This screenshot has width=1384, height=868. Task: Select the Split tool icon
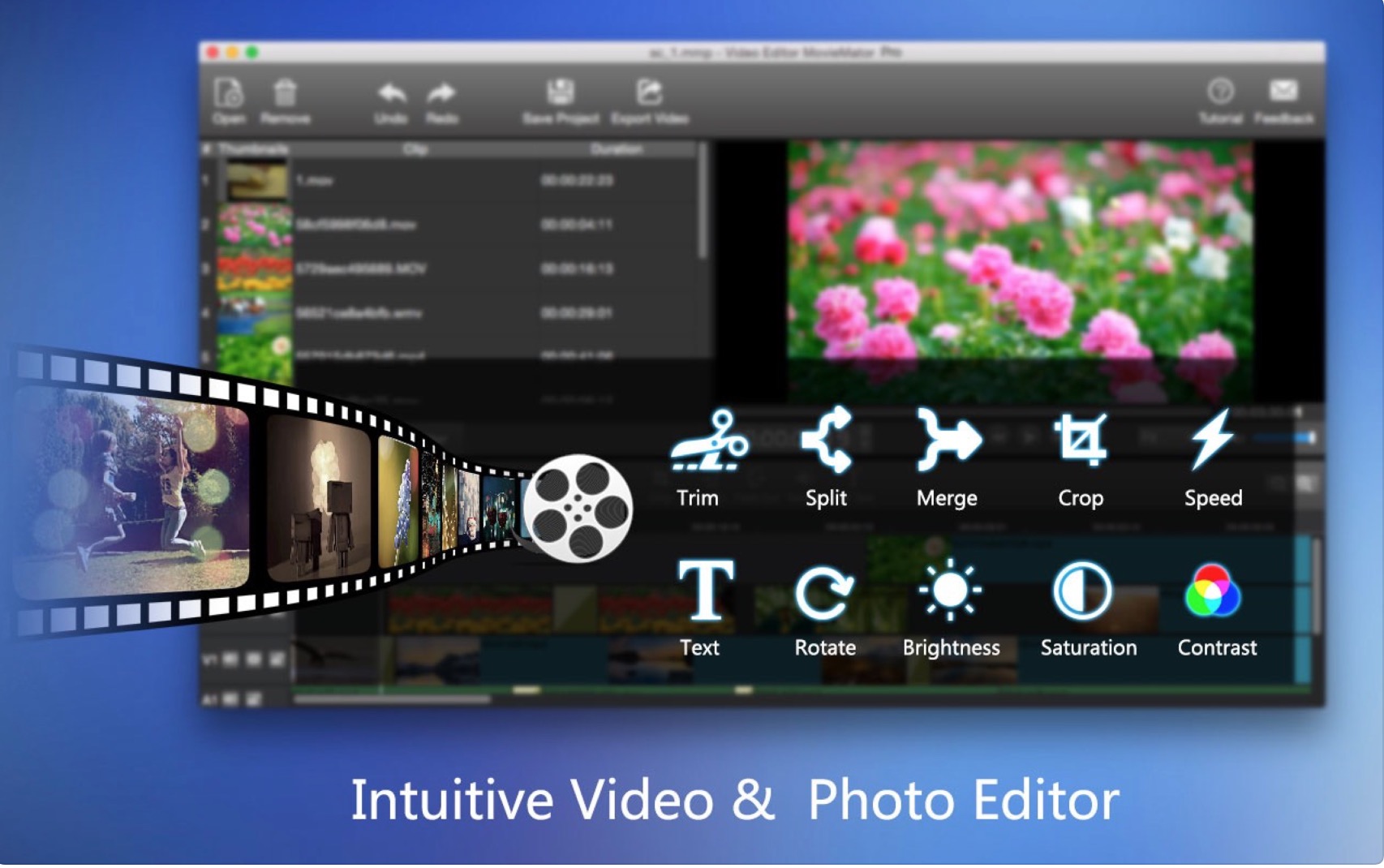827,440
